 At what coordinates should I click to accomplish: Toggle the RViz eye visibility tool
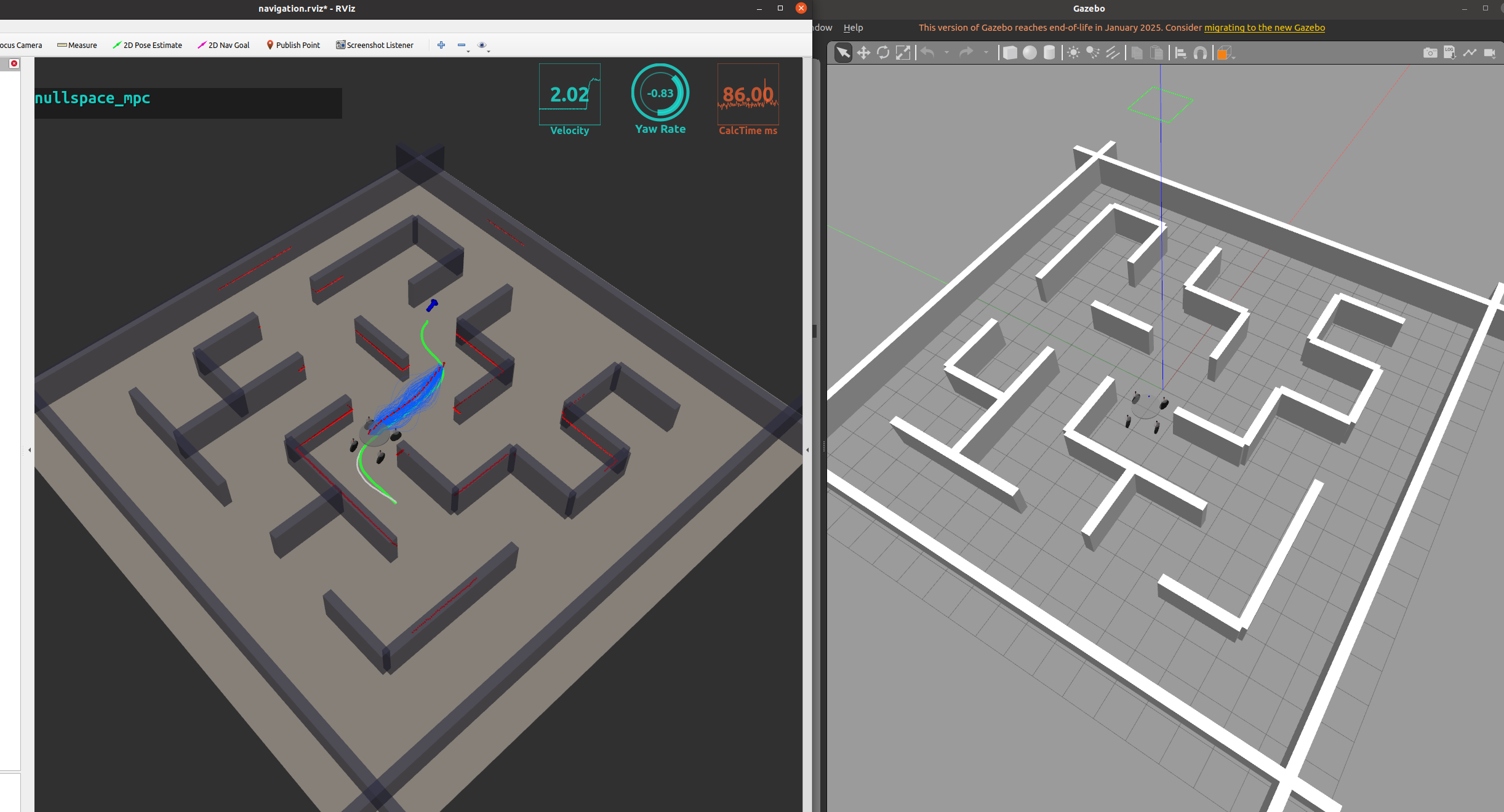click(x=482, y=45)
